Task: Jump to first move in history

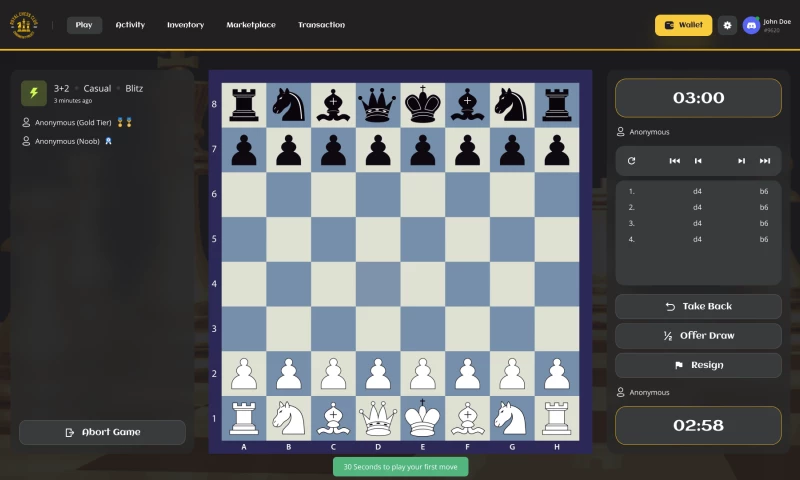Action: click(674, 161)
